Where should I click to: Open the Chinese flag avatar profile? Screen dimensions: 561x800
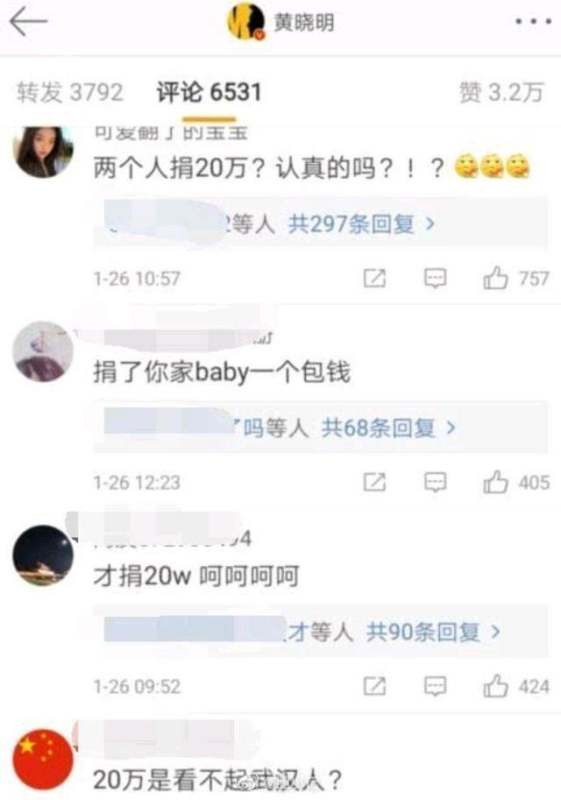pyautogui.click(x=43, y=759)
